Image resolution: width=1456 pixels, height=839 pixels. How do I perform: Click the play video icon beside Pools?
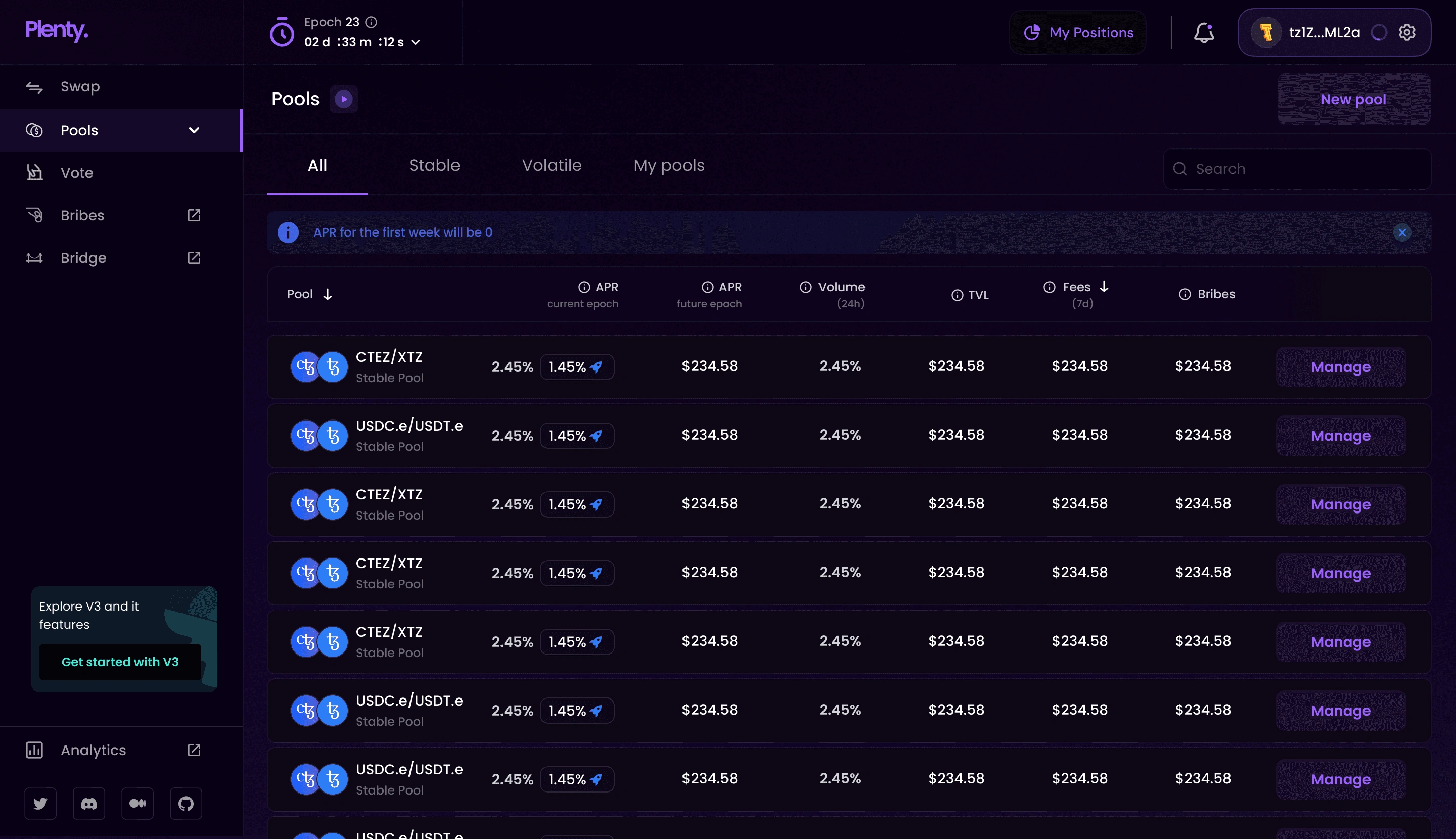[x=344, y=99]
